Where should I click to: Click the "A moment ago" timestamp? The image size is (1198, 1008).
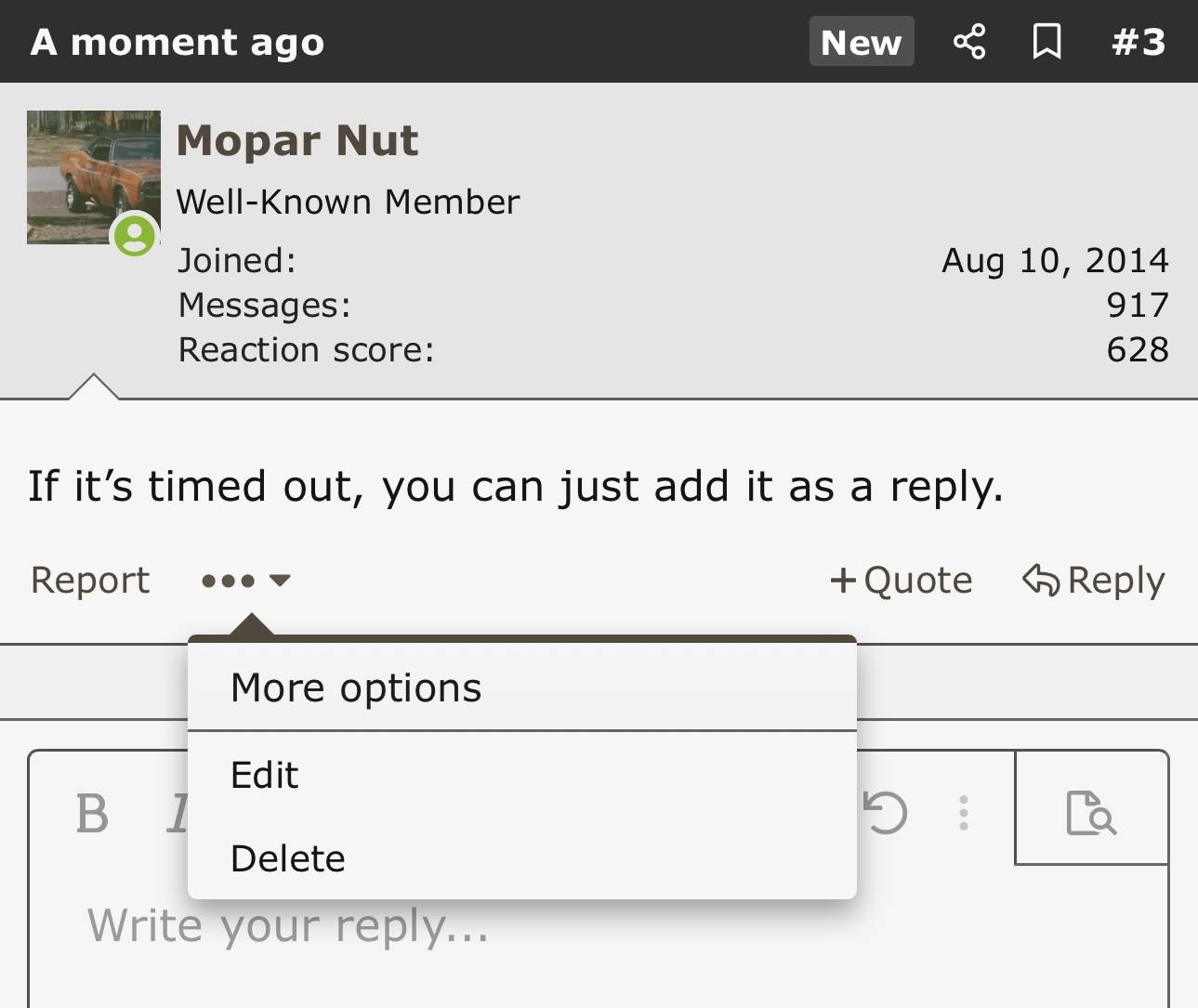point(178,42)
